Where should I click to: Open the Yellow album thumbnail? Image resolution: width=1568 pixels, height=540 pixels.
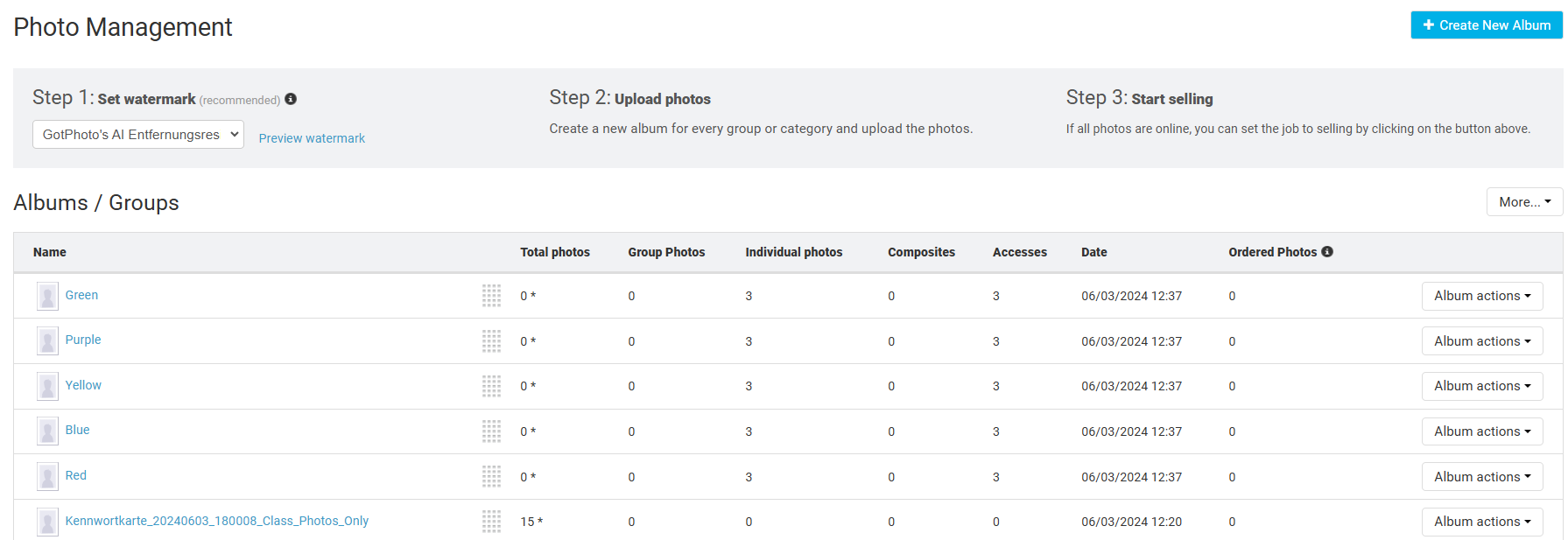pos(47,386)
